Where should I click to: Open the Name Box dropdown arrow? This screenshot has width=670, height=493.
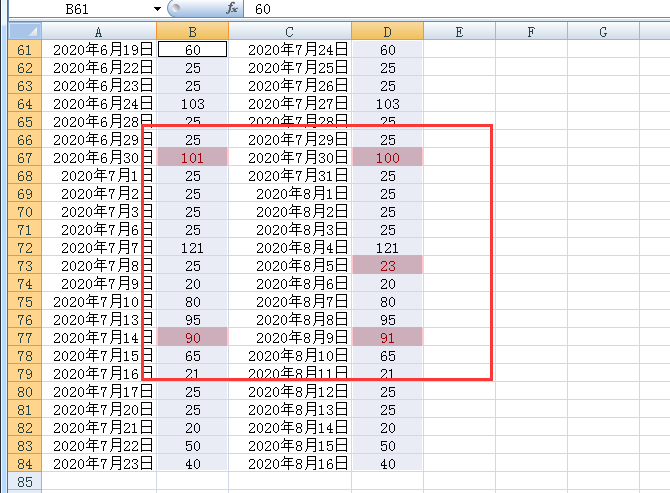(157, 9)
